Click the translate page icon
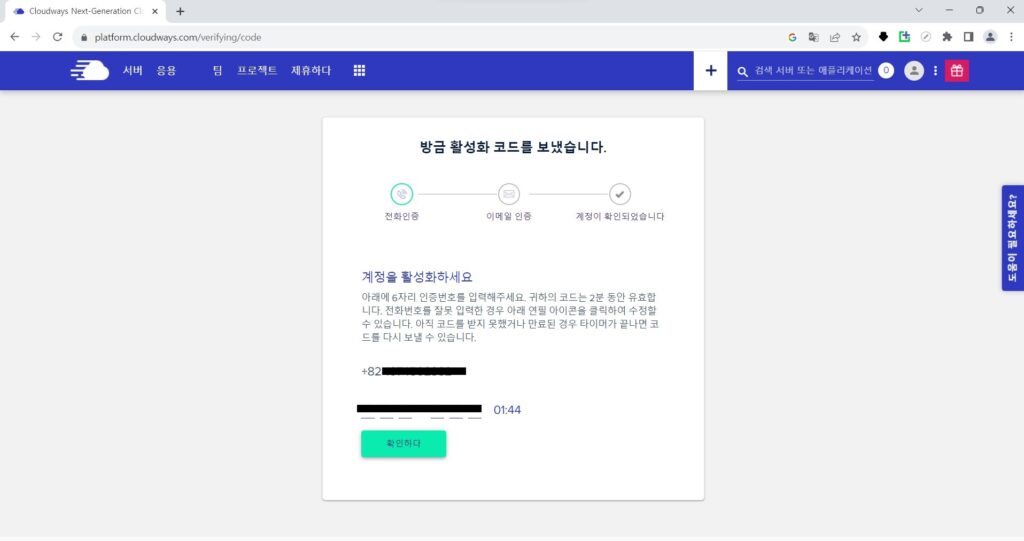The height and width of the screenshot is (541, 1024). pyautogui.click(x=813, y=37)
